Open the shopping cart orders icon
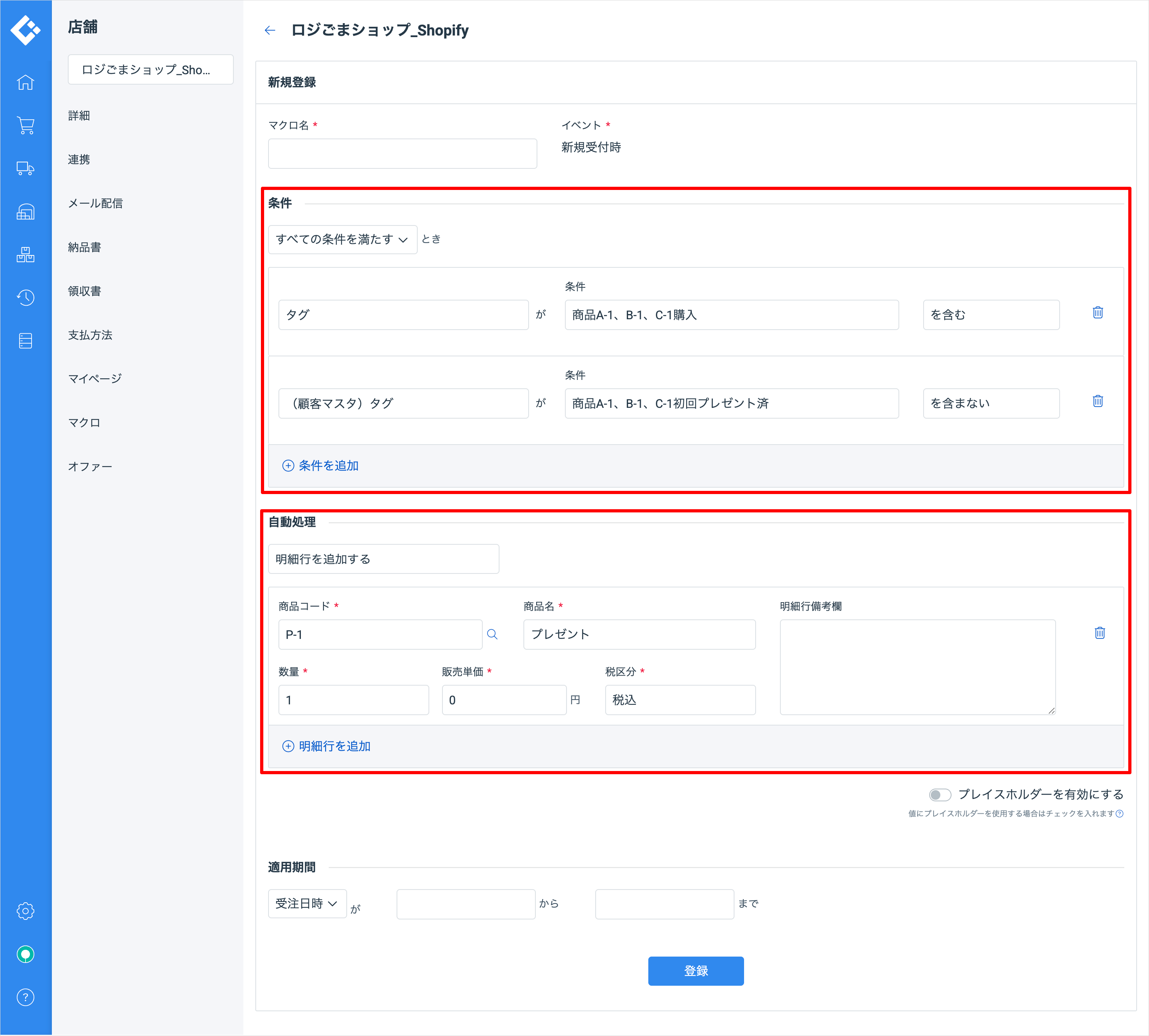This screenshot has height=1036, width=1149. coord(26,125)
